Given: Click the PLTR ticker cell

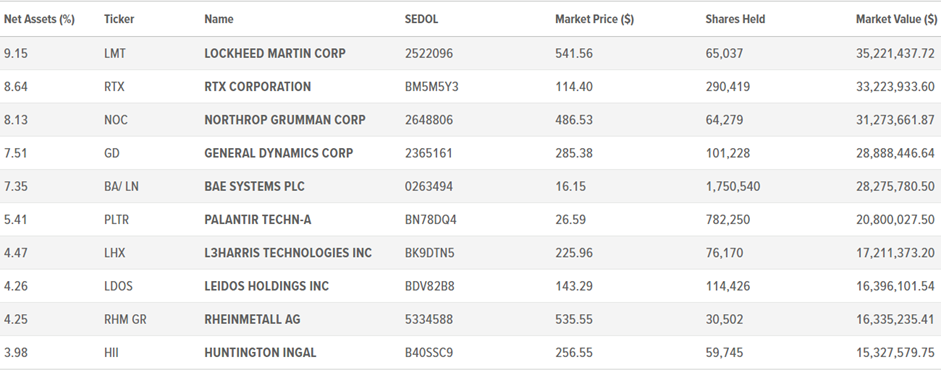Looking at the screenshot, I should (x=116, y=220).
